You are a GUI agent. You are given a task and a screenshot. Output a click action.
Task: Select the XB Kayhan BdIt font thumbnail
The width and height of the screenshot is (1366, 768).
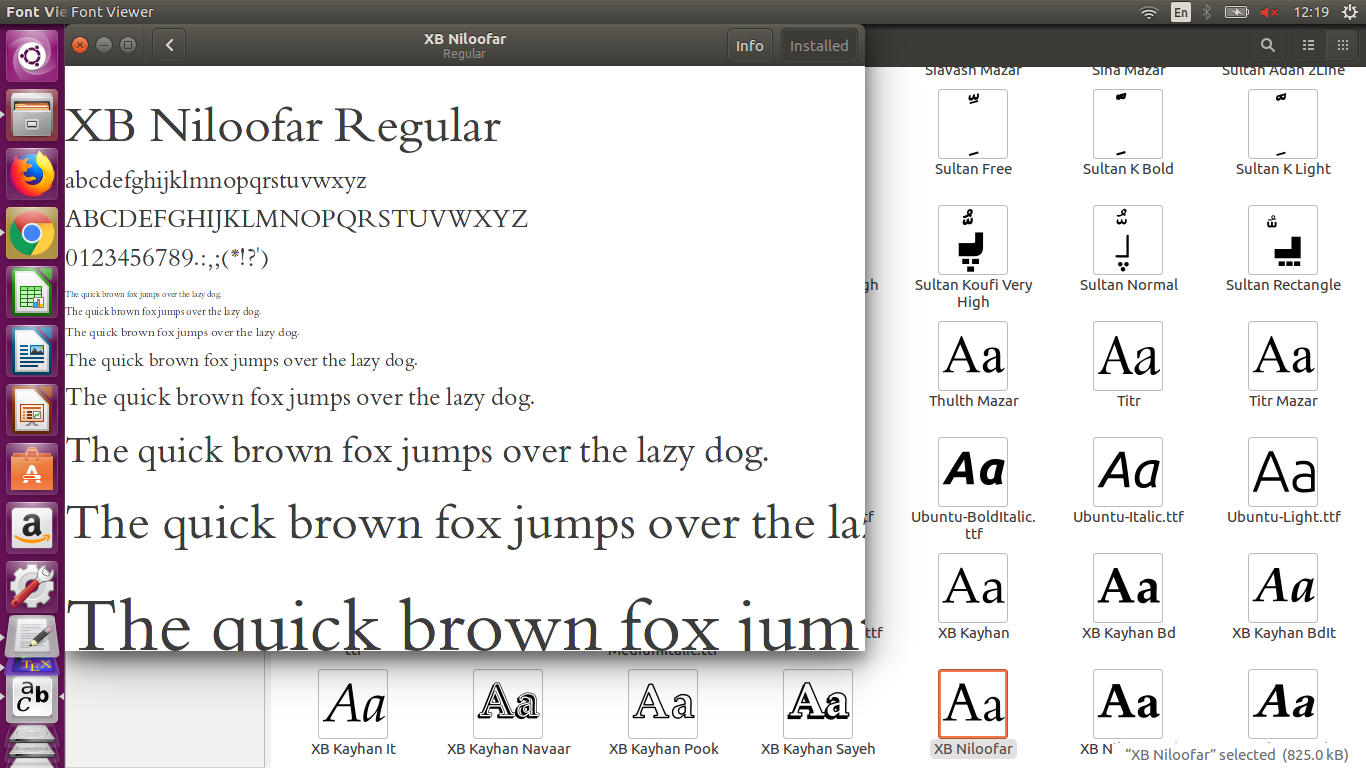tap(1283, 588)
